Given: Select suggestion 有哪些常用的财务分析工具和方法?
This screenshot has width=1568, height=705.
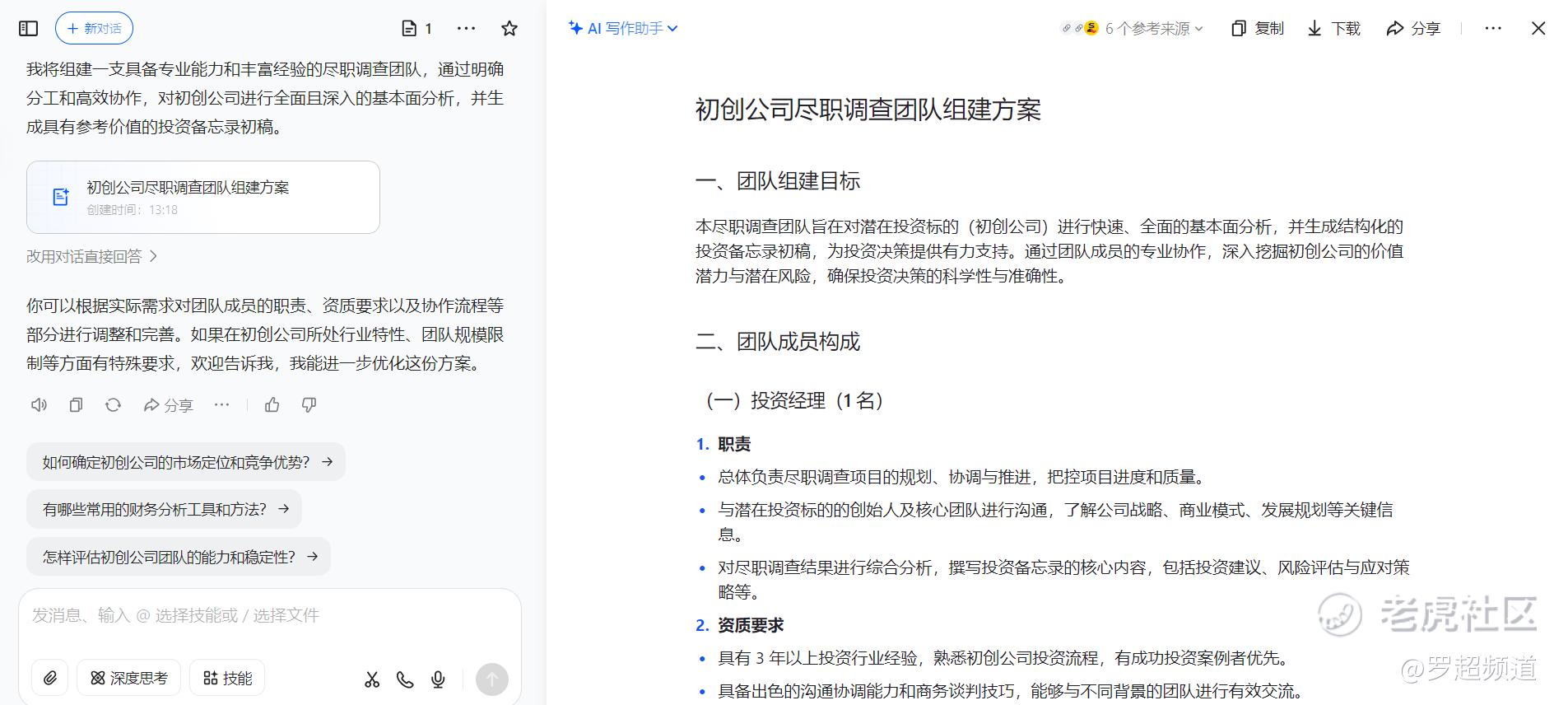Looking at the screenshot, I should point(165,509).
